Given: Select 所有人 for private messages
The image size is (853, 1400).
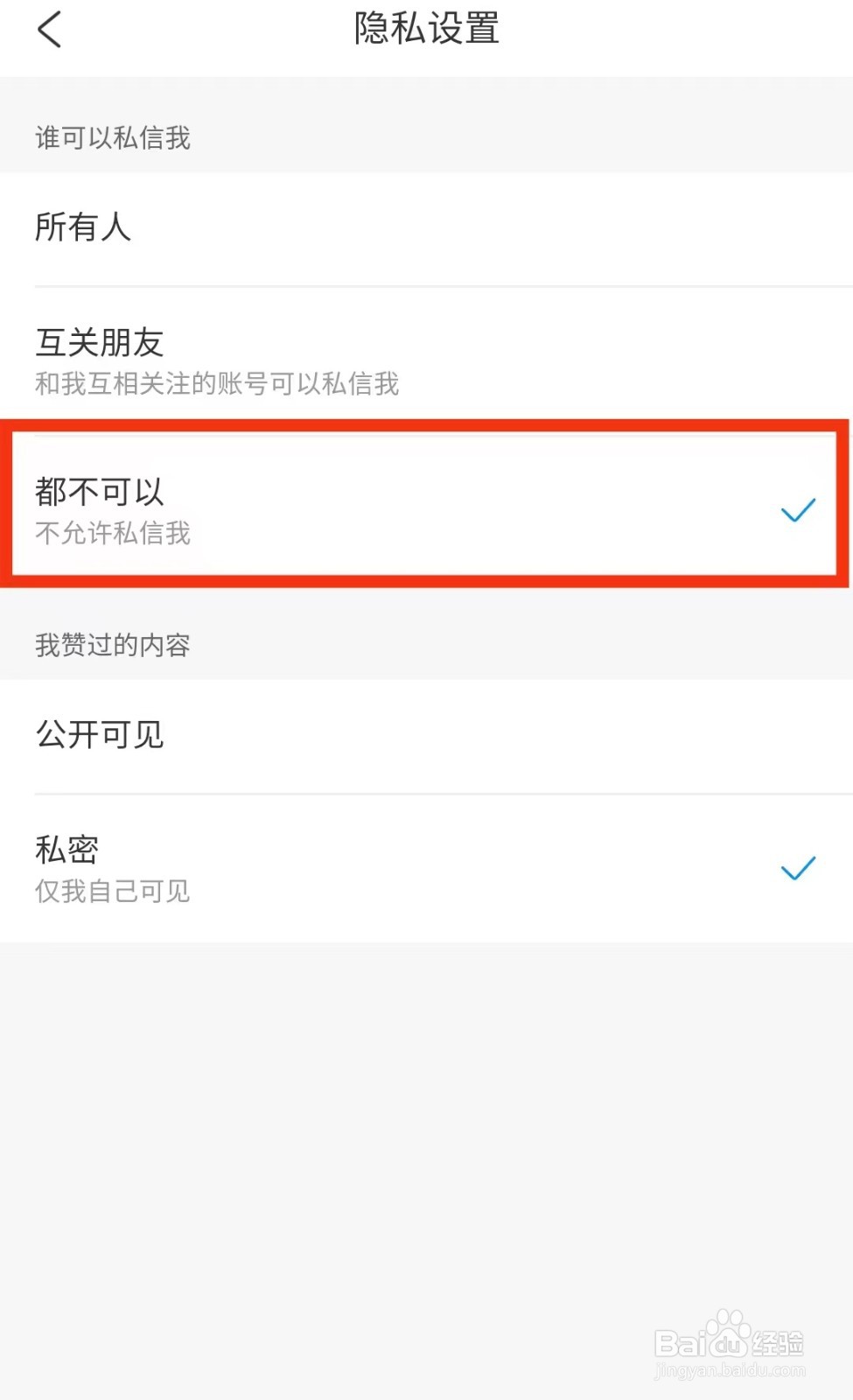Looking at the screenshot, I should [426, 228].
